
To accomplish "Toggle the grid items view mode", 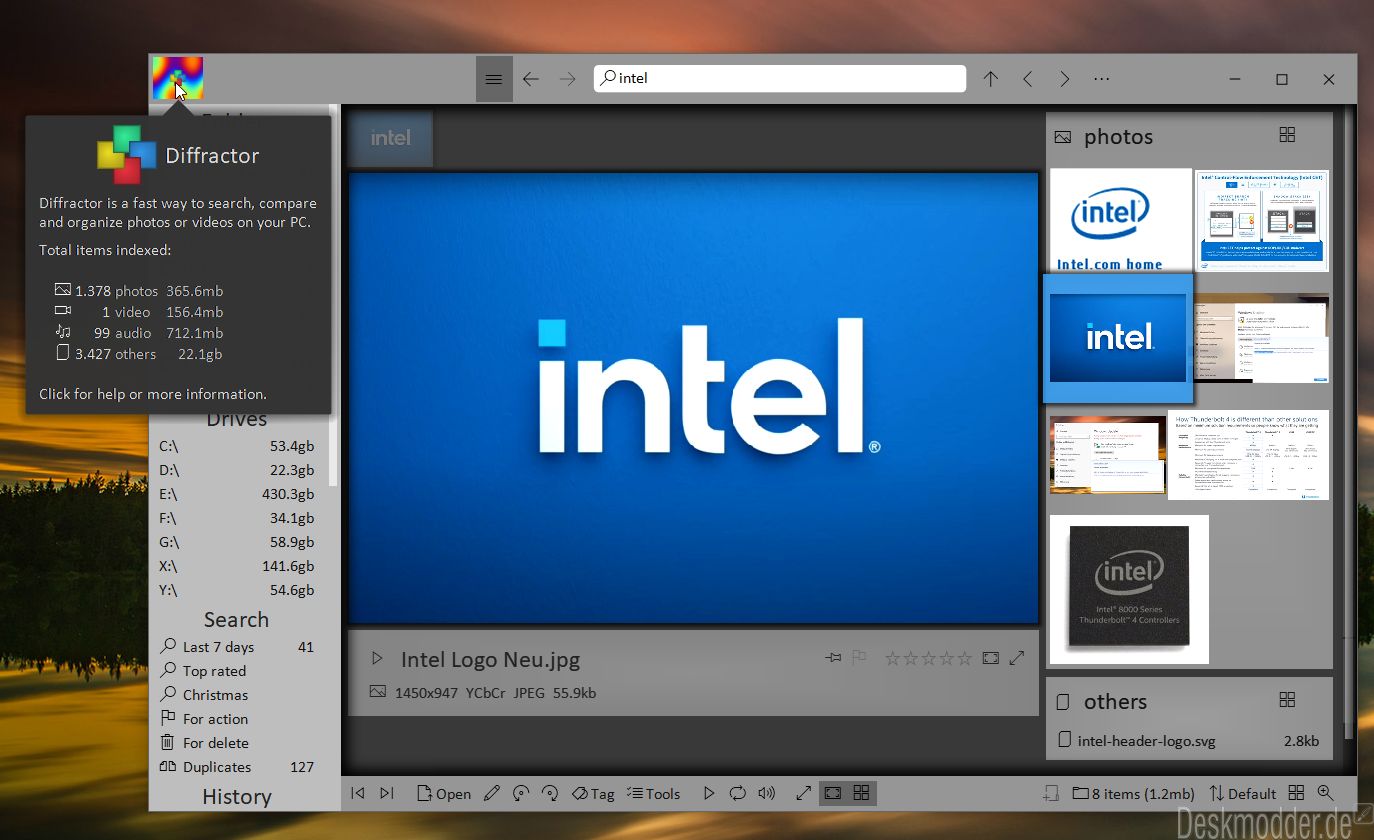I will (x=861, y=793).
